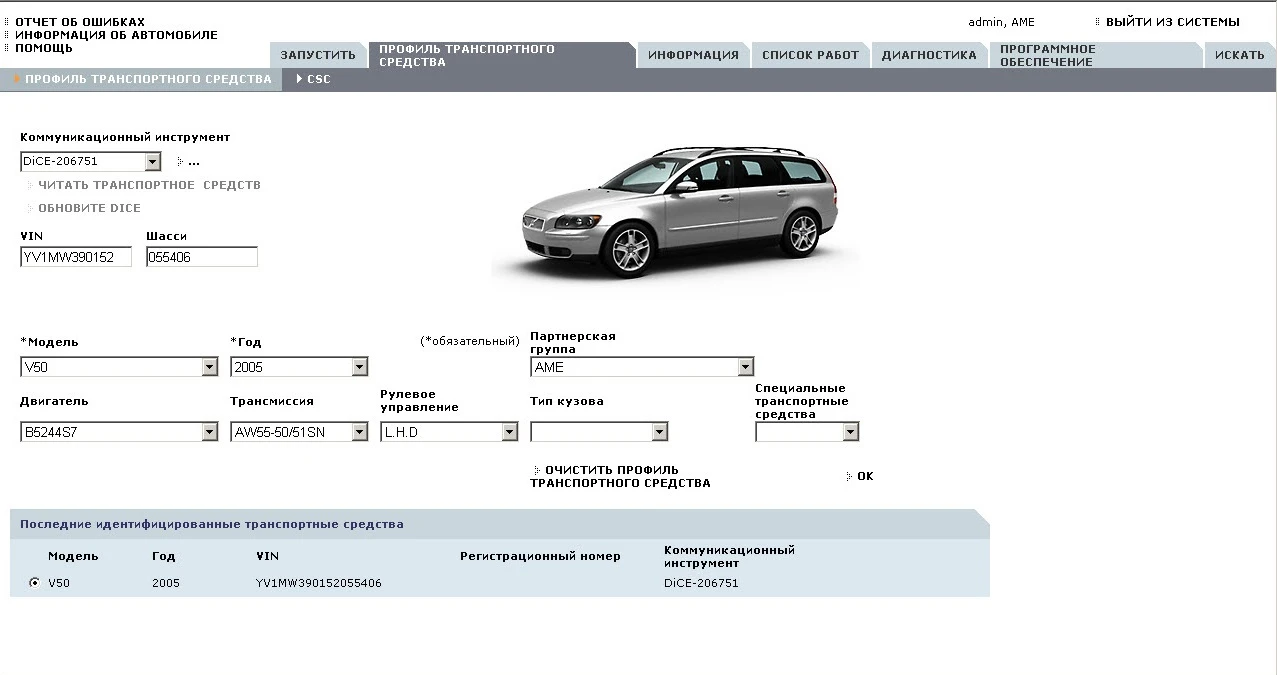Click the Обновите DiCE link

[x=89, y=208]
